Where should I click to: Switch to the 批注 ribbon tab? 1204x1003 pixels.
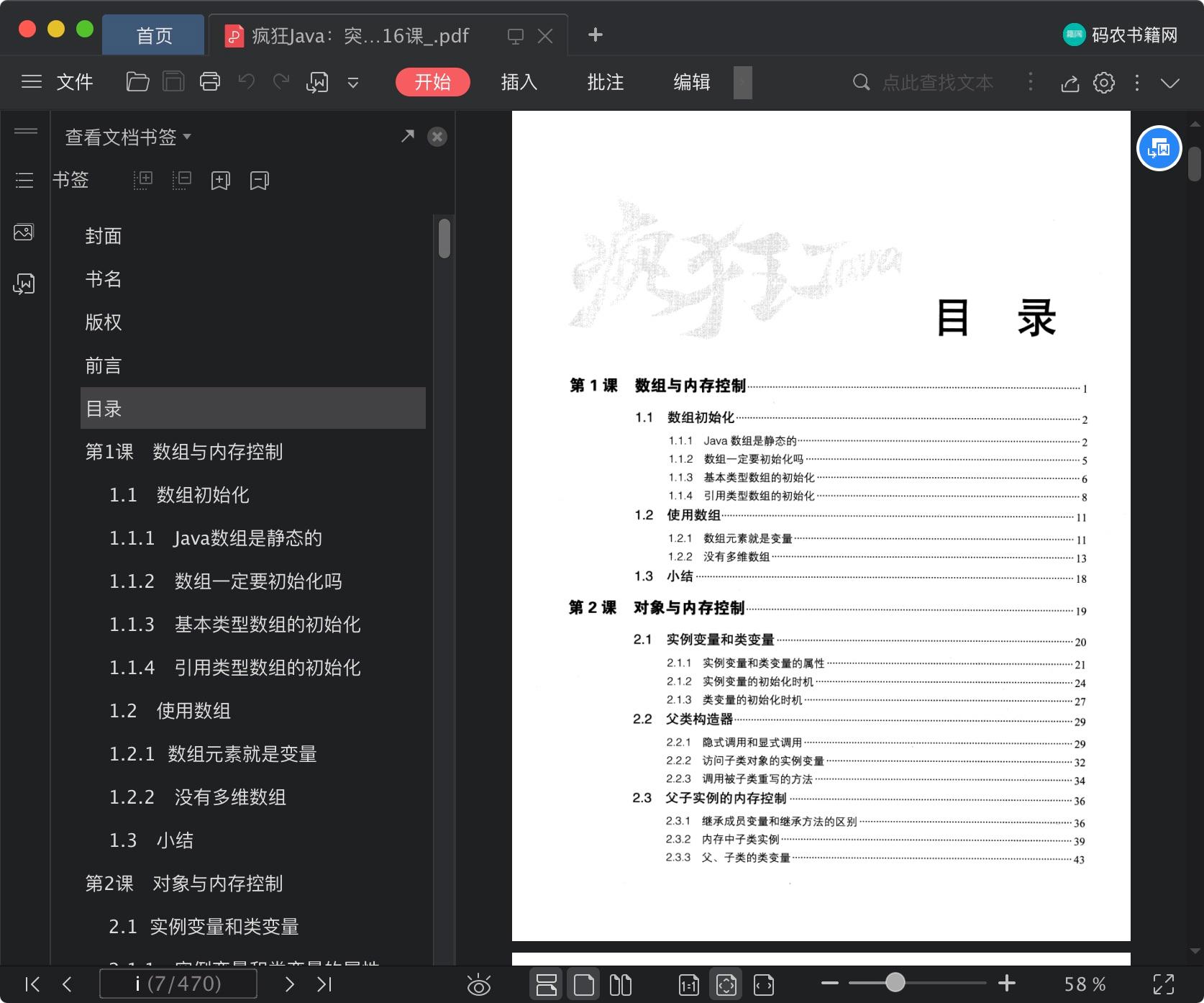(x=606, y=82)
